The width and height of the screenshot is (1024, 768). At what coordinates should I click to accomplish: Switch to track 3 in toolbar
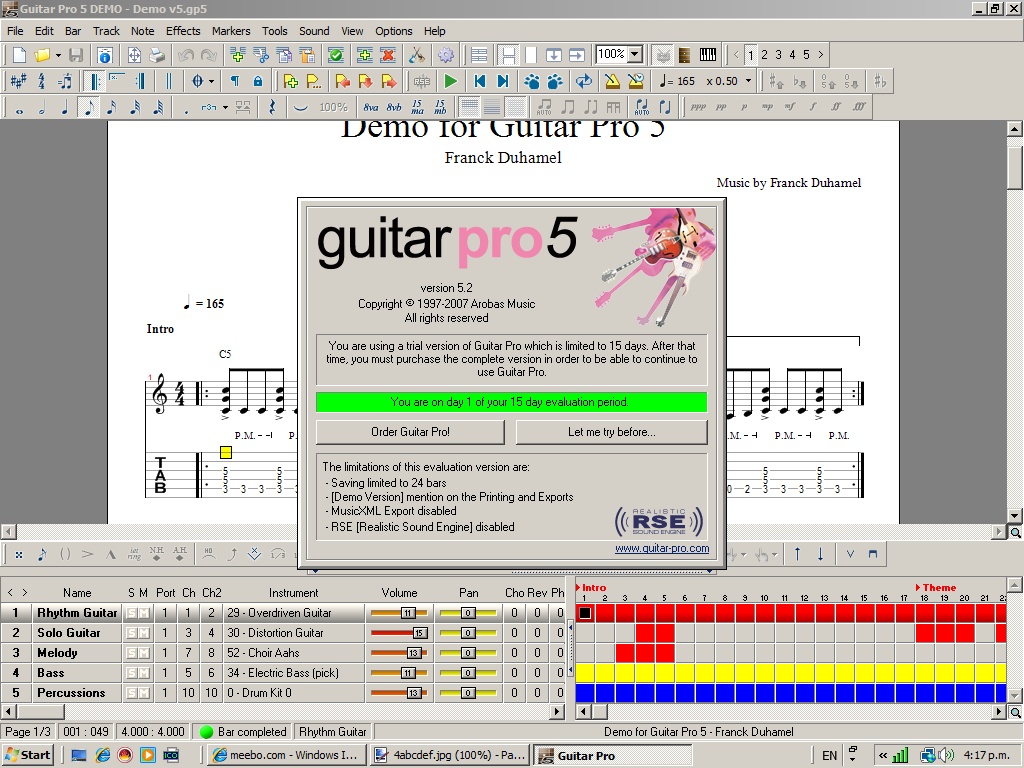pyautogui.click(x=778, y=55)
